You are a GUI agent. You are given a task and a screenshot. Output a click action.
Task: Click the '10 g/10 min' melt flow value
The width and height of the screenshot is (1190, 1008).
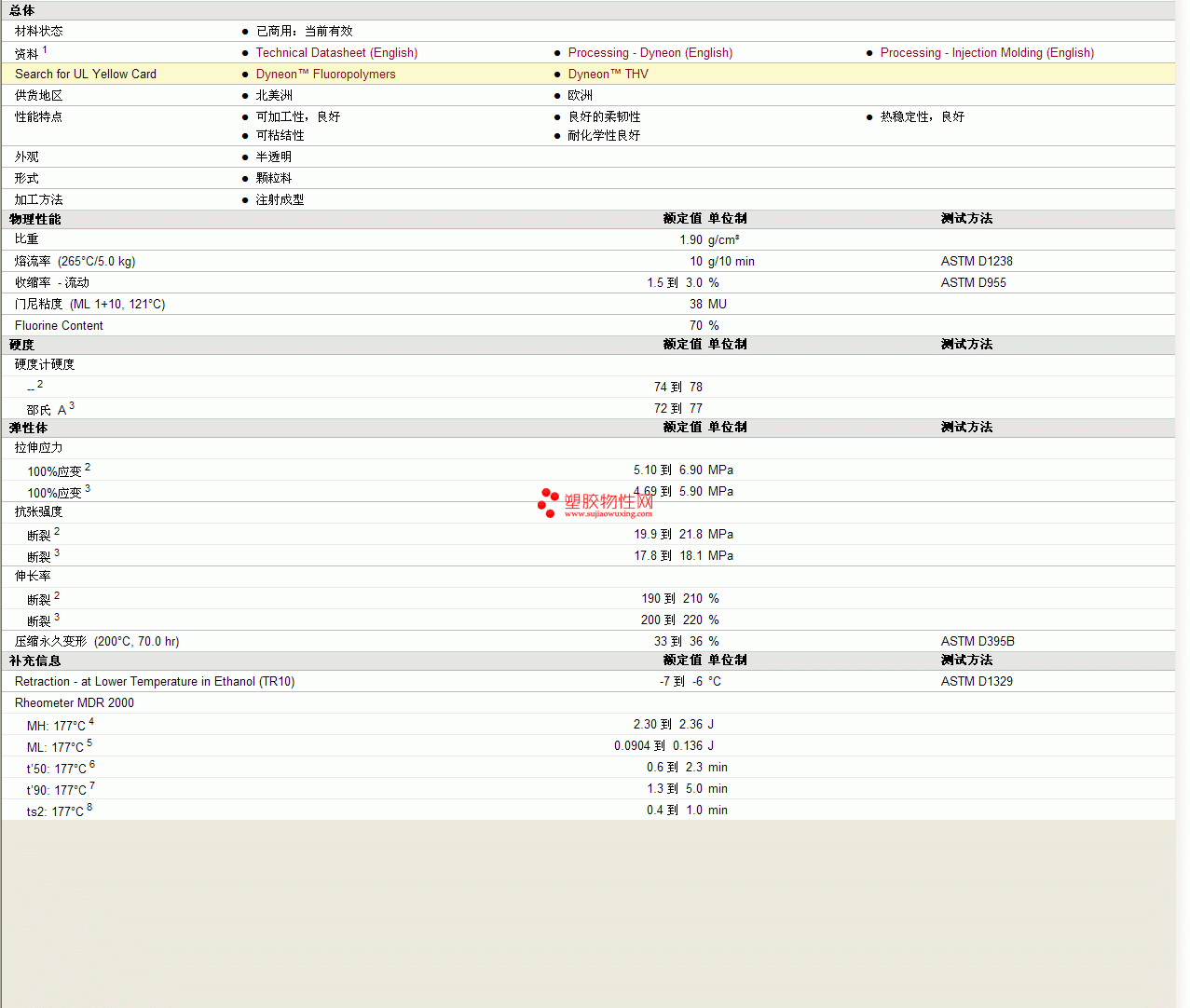tap(722, 262)
